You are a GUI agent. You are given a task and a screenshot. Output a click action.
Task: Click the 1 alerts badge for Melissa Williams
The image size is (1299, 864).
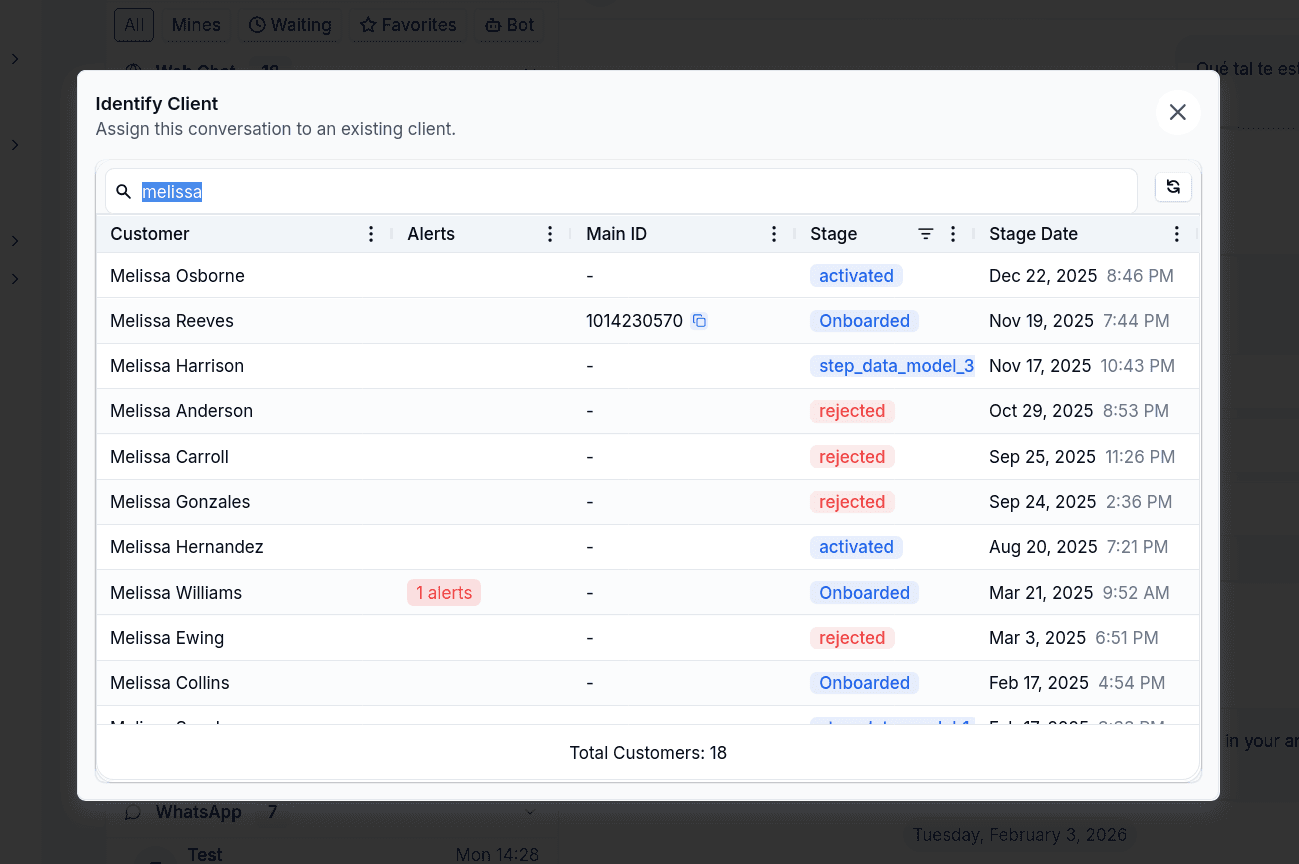point(444,593)
